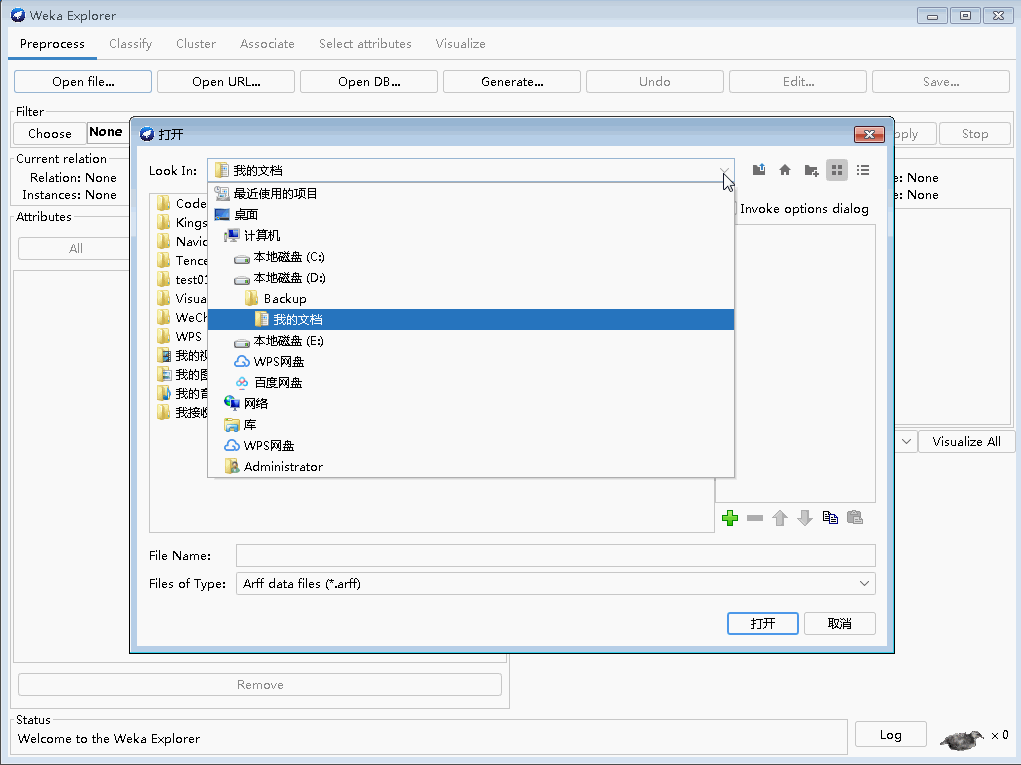Select WPS网盘 under 计算机

[x=471, y=361]
